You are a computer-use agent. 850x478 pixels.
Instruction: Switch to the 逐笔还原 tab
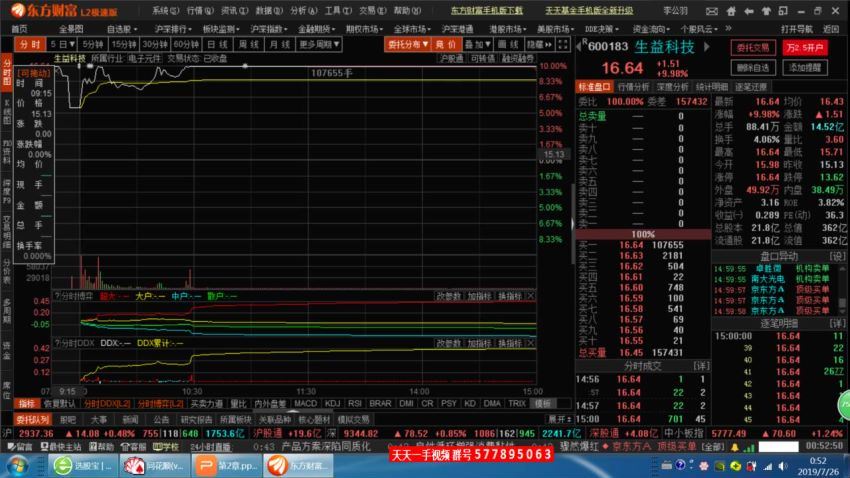click(751, 87)
